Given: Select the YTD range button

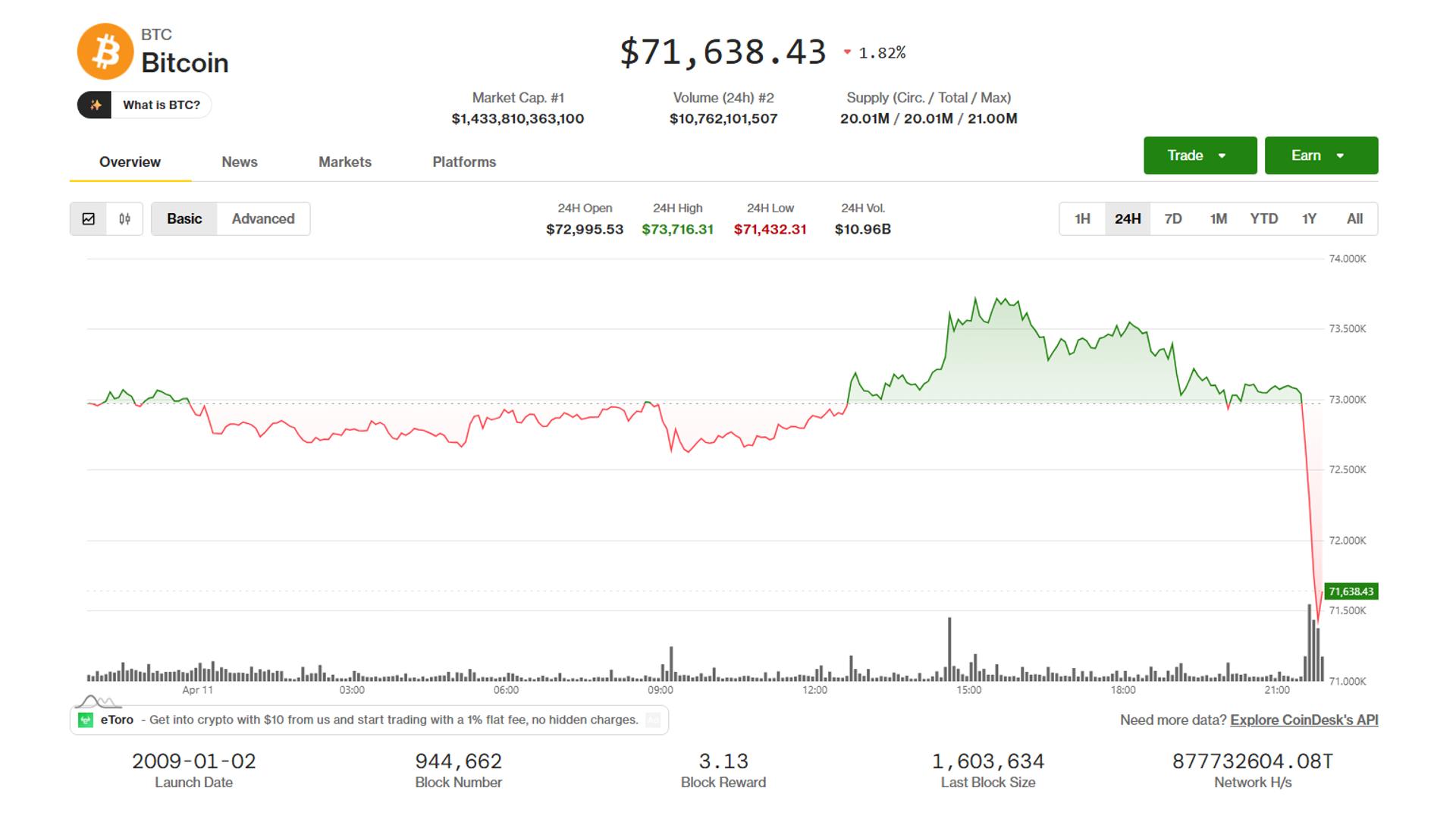Looking at the screenshot, I should (1263, 218).
